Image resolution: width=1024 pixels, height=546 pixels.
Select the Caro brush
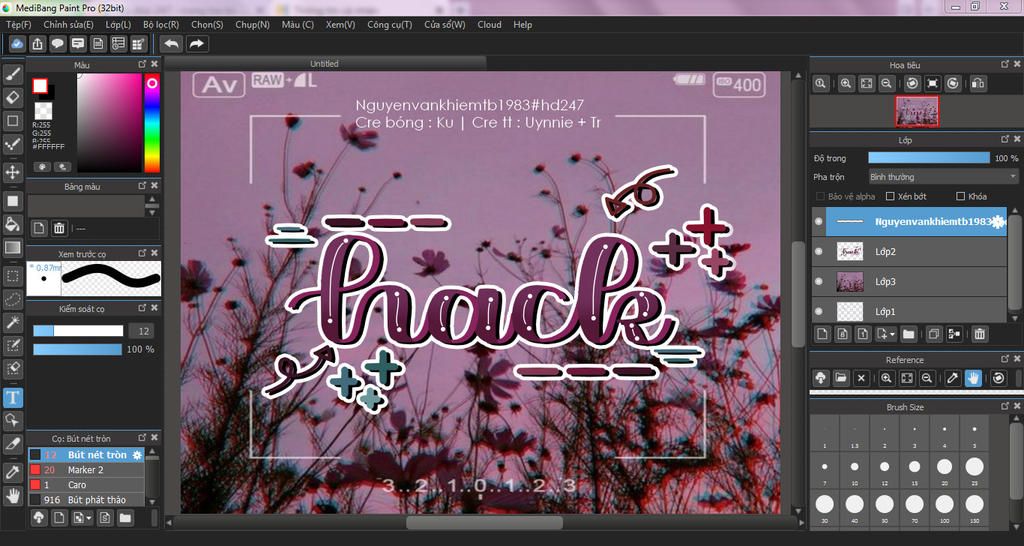click(86, 485)
